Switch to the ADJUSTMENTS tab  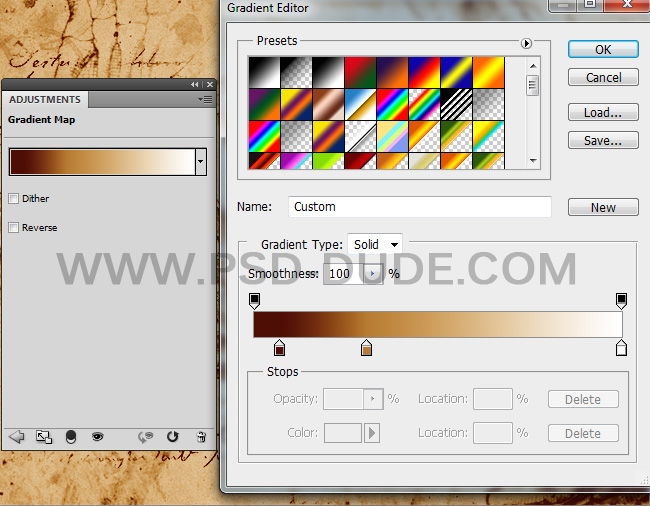pos(45,99)
